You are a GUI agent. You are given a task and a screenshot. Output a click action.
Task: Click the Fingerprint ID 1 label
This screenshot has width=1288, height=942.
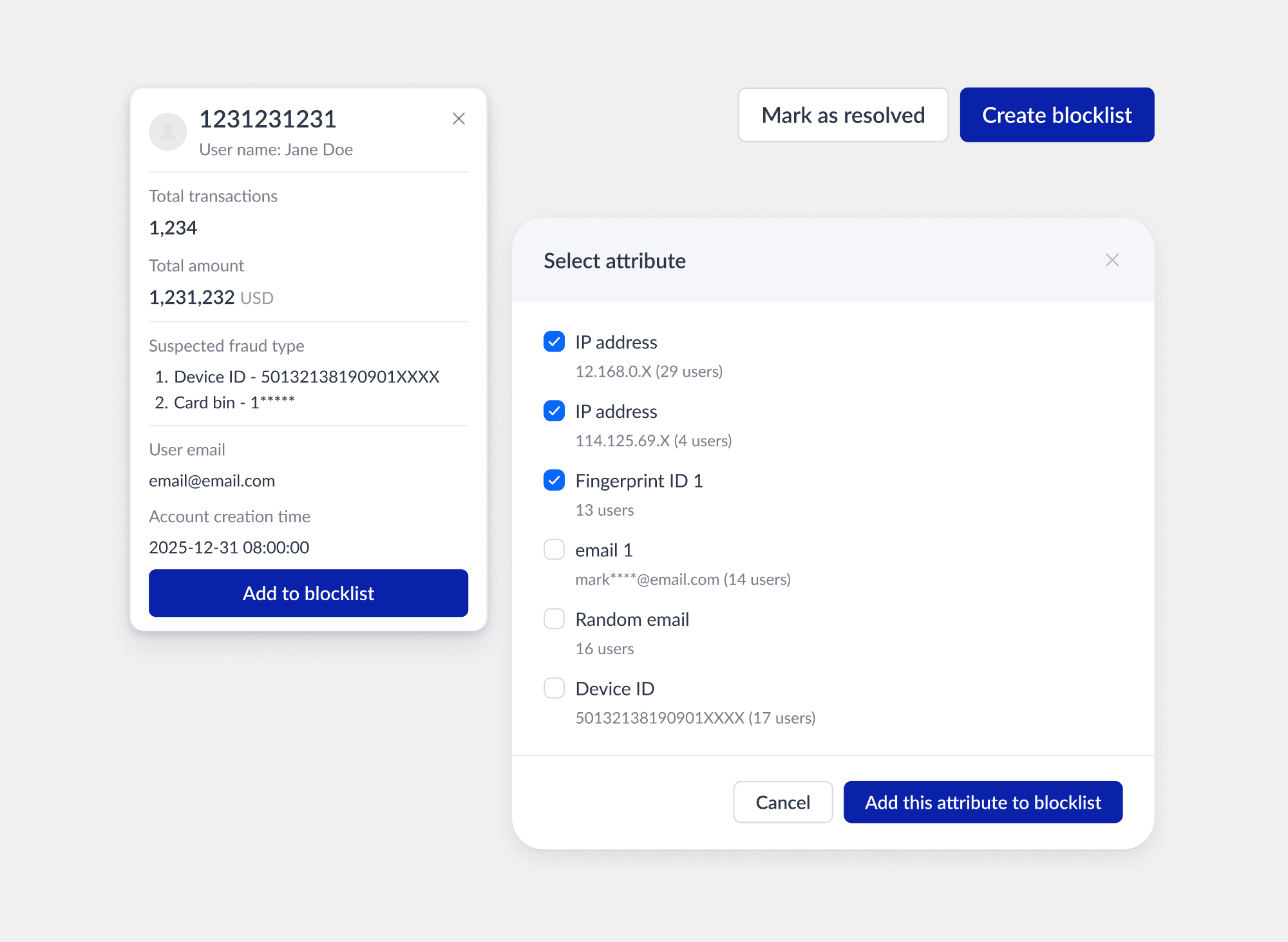point(639,481)
